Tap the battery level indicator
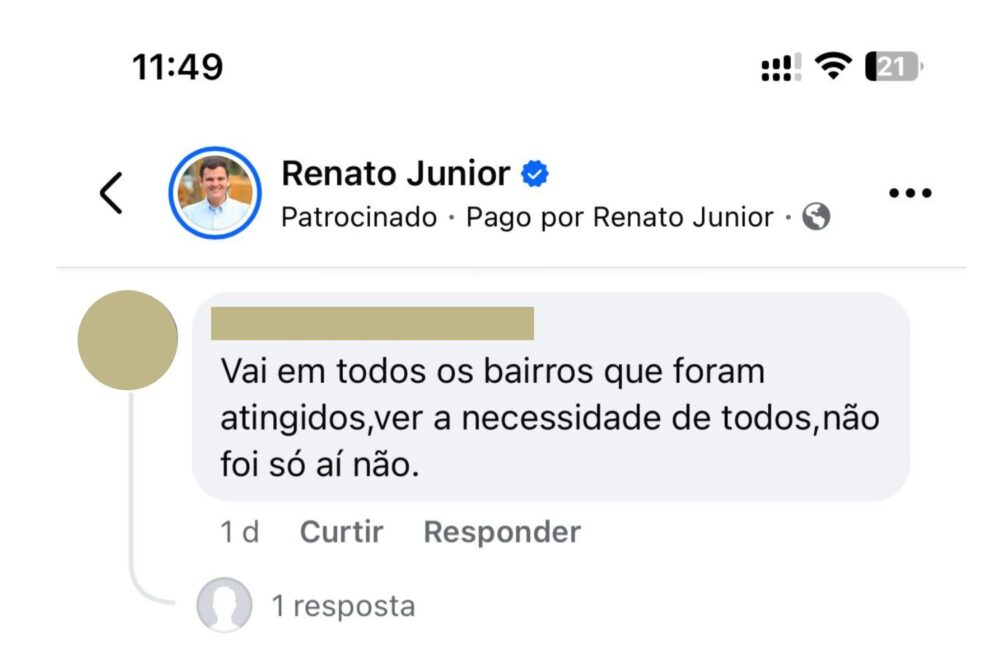1000x667 pixels. [893, 67]
